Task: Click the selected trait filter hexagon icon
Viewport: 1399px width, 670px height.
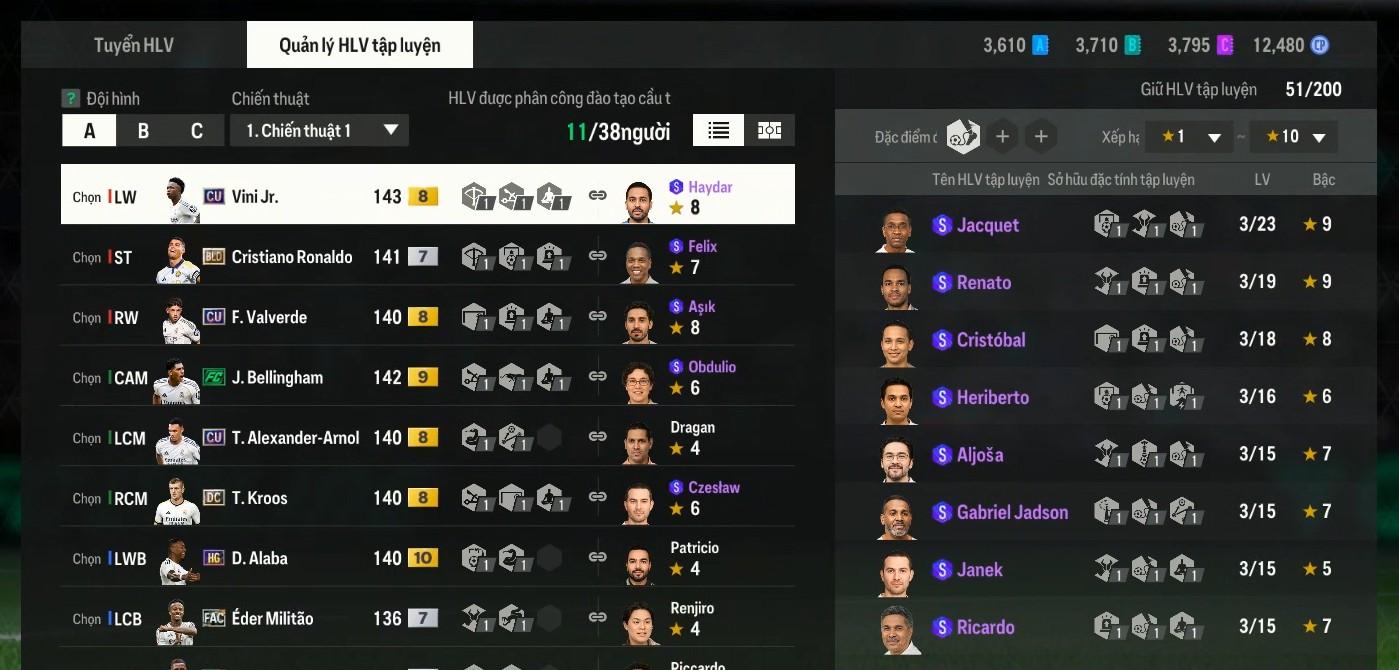Action: (x=963, y=137)
